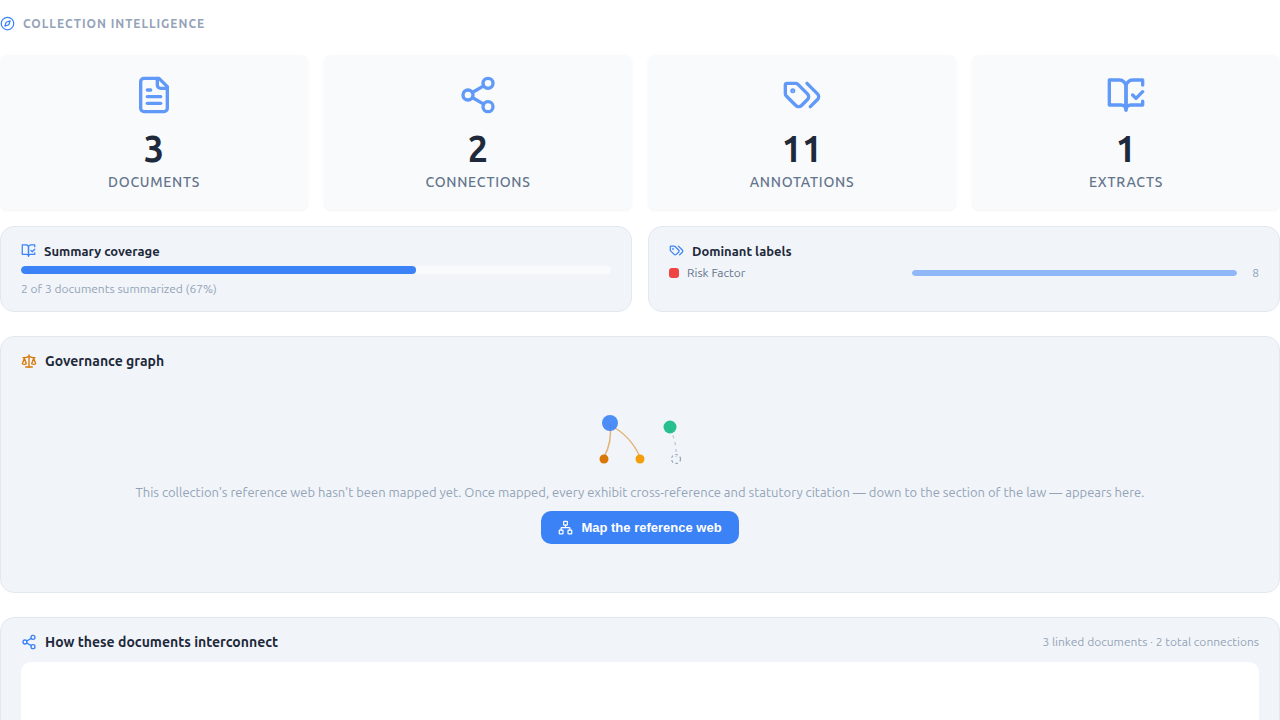The height and width of the screenshot is (720, 1280).
Task: Click the Map the reference web button
Action: [640, 528]
